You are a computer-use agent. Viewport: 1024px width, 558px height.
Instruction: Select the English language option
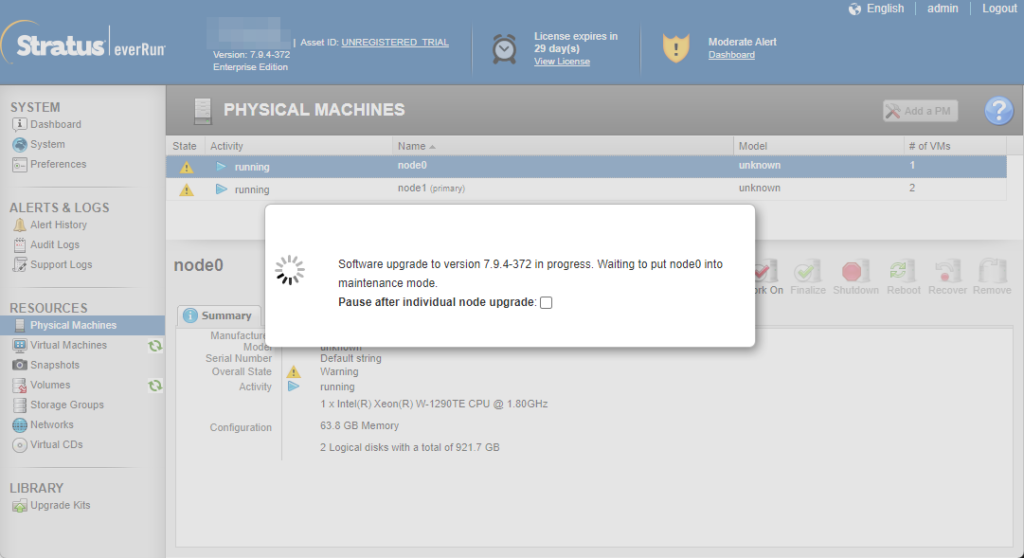click(x=885, y=8)
